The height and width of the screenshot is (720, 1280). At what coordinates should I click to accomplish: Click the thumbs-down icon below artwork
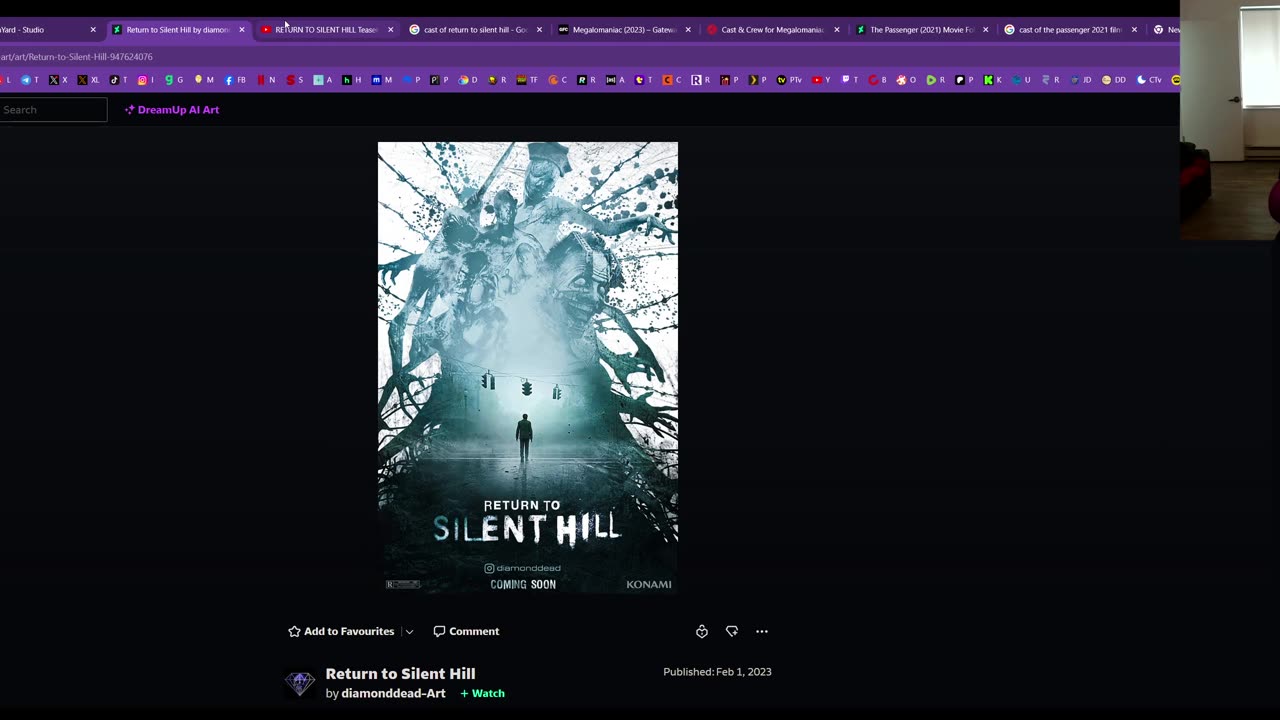tap(732, 632)
